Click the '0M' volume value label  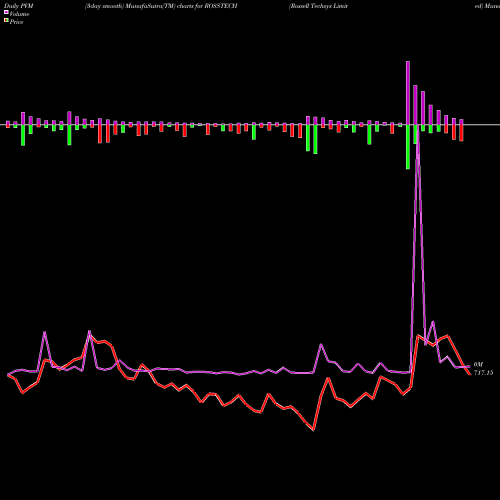[478, 365]
